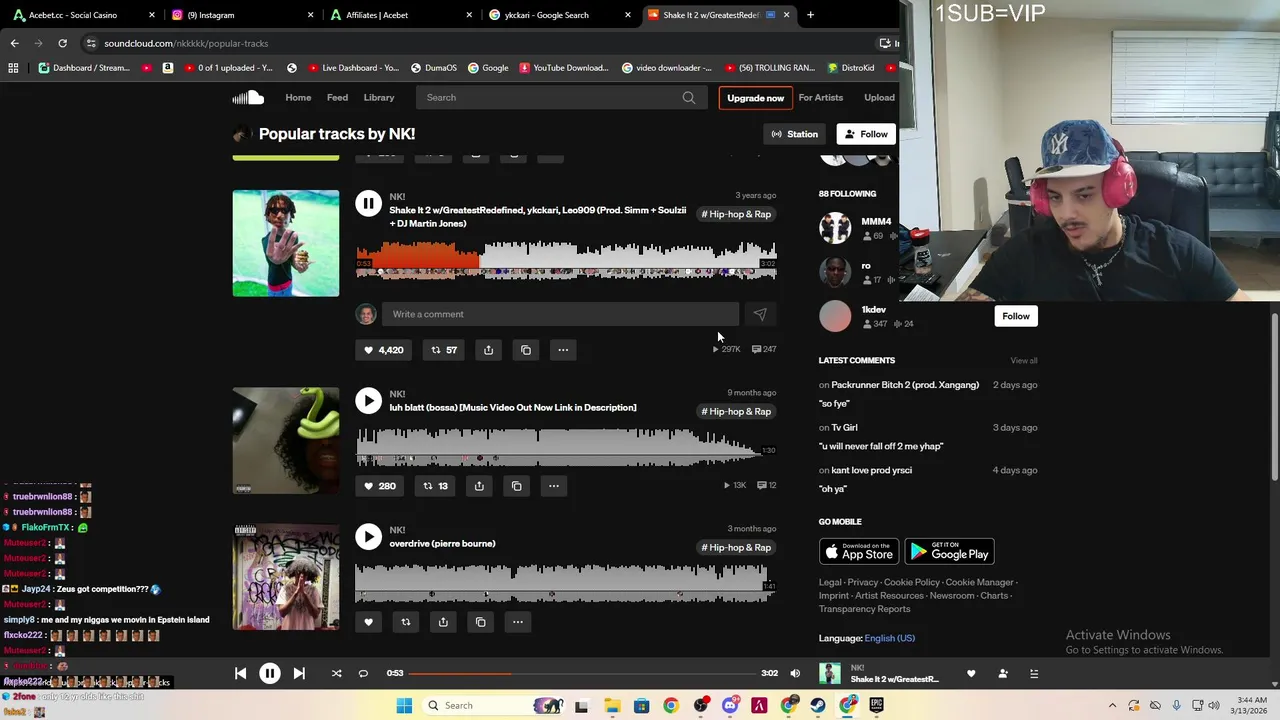This screenshot has width=1280, height=720.
Task: Like the now-playing track in player bar
Action: (x=970, y=674)
